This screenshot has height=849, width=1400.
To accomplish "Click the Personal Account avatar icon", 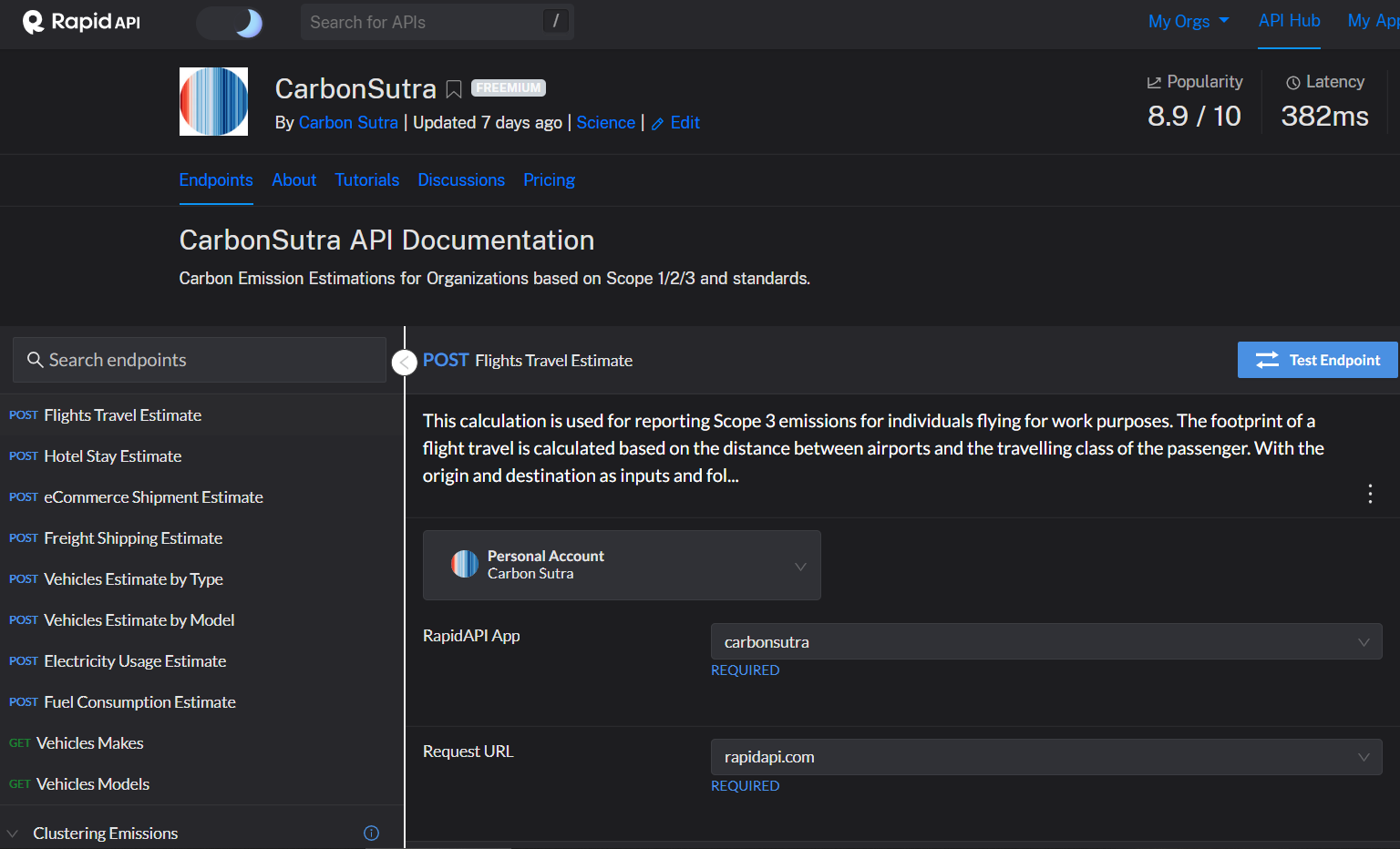I will click(465, 564).
